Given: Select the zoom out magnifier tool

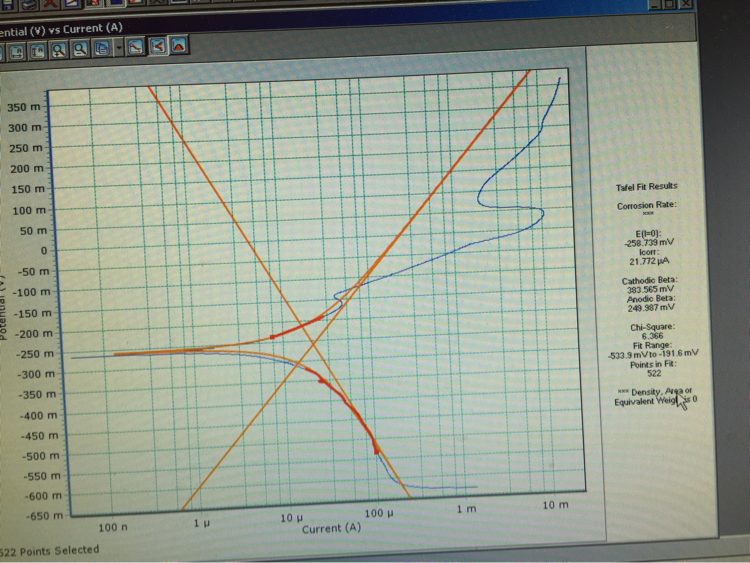Looking at the screenshot, I should point(80,49).
